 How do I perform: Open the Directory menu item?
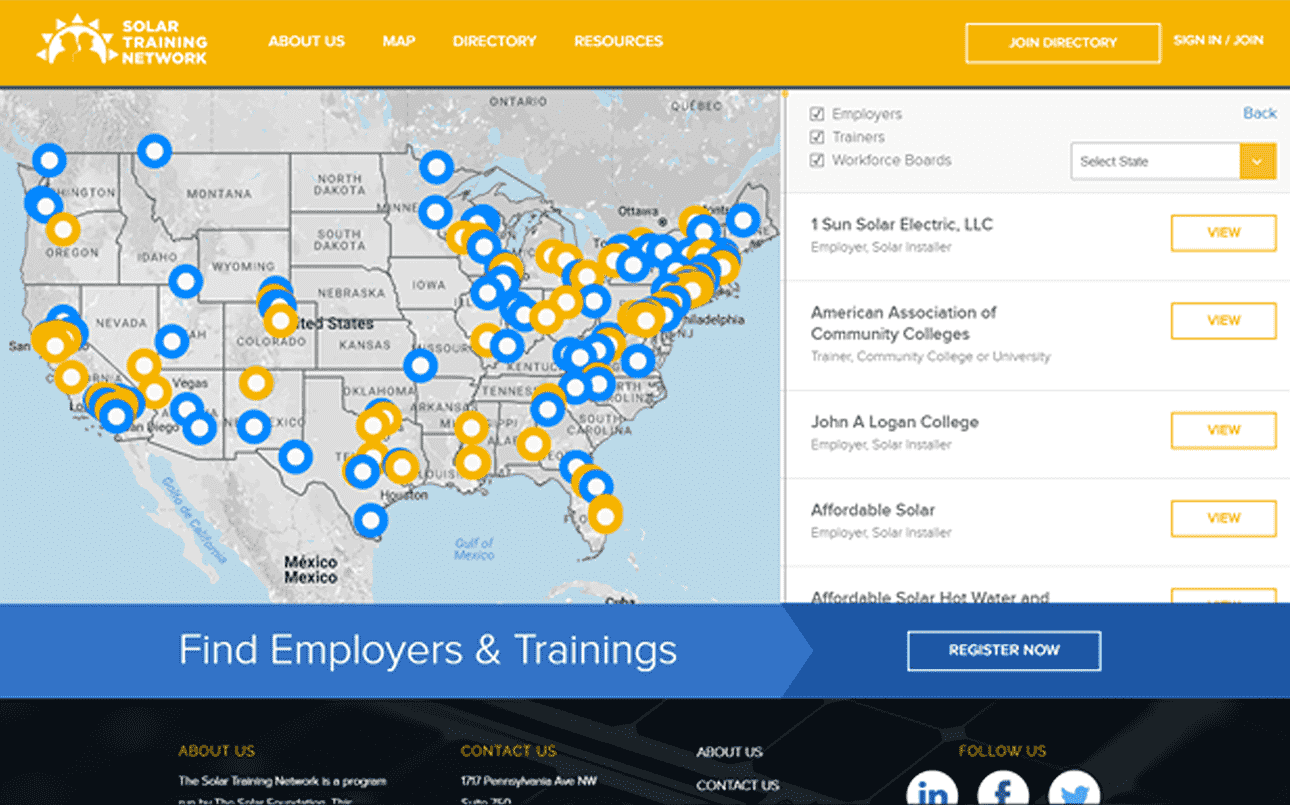494,41
